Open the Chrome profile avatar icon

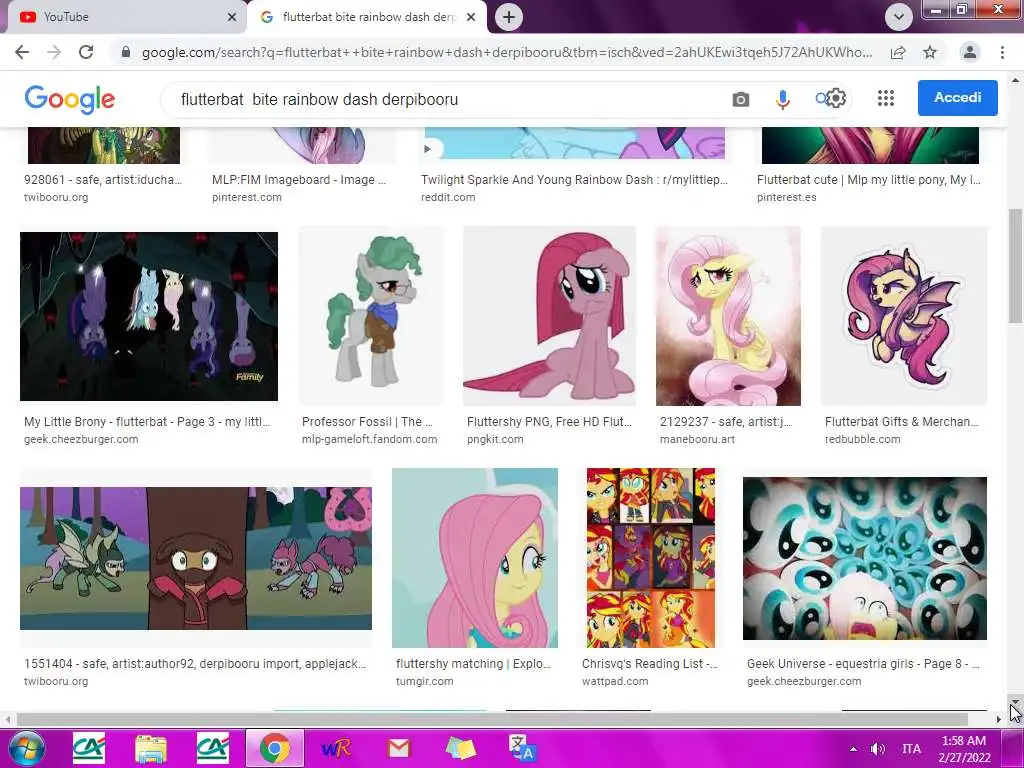pos(970,52)
